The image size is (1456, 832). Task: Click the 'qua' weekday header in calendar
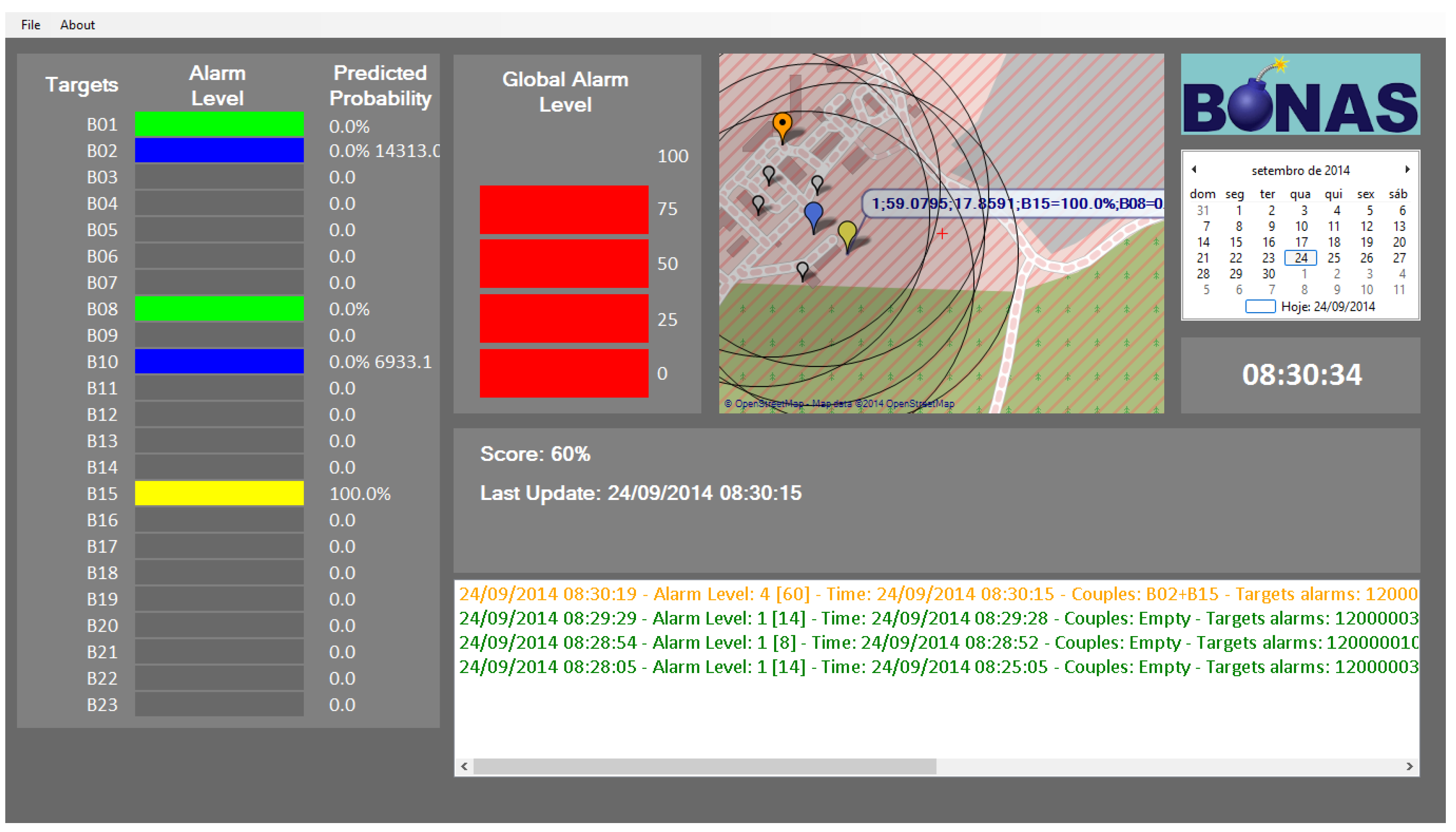pos(1300,194)
